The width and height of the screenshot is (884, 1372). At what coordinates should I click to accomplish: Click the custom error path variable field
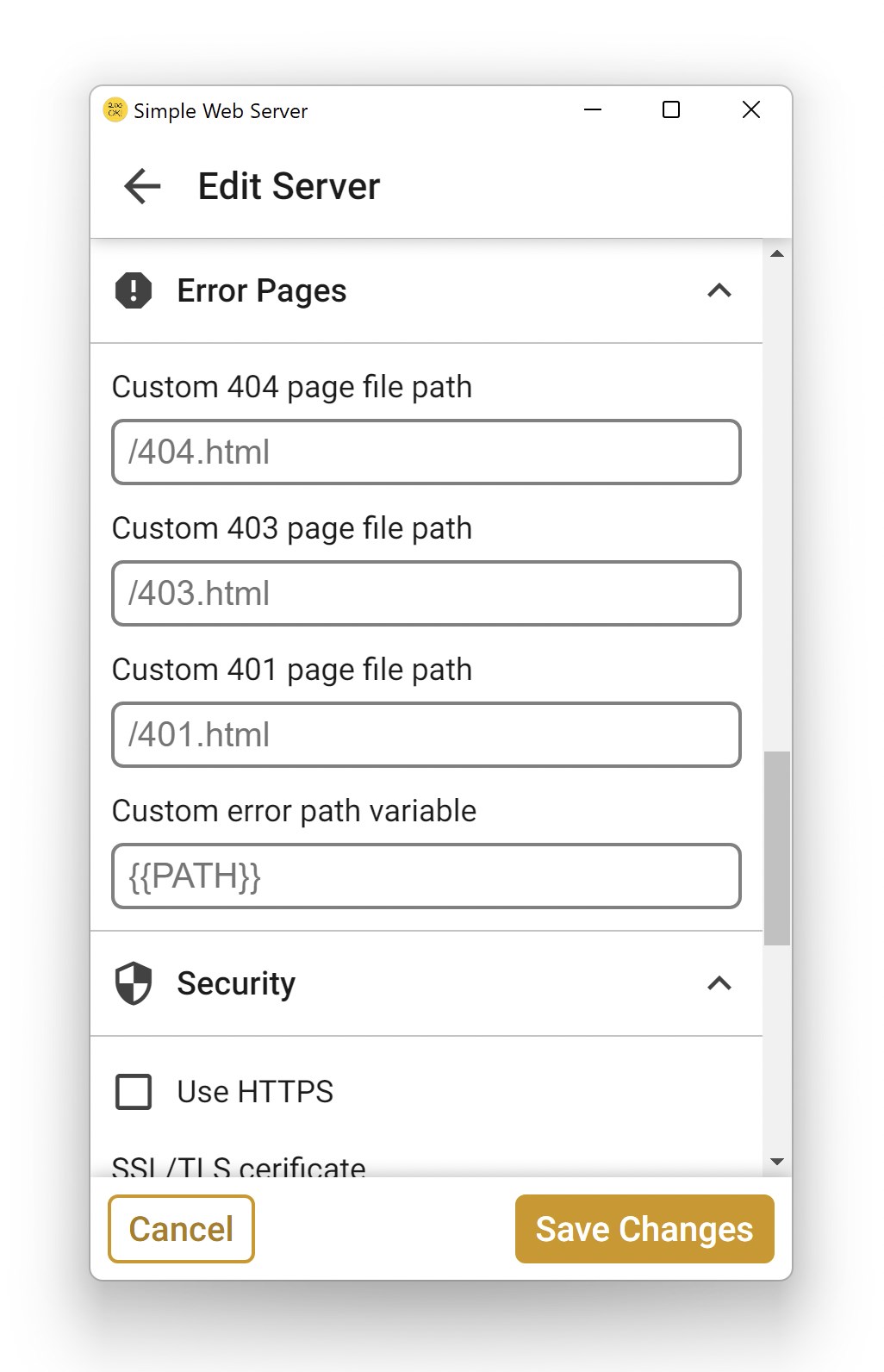click(x=426, y=876)
